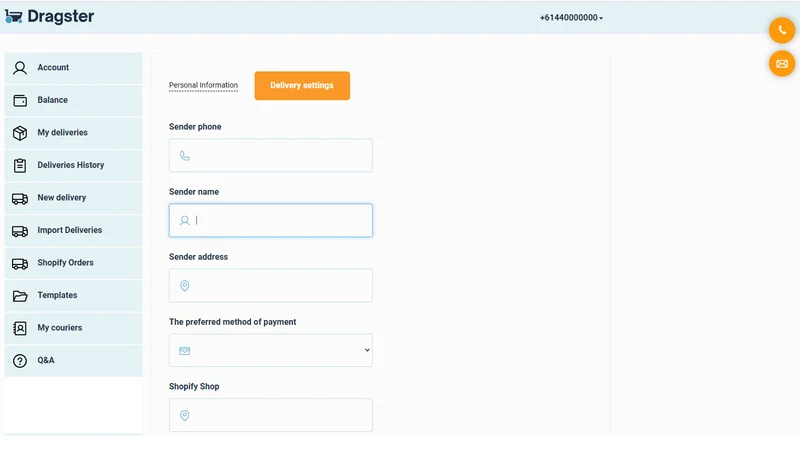
Task: Click the person icon in Sender name field
Action: (185, 220)
